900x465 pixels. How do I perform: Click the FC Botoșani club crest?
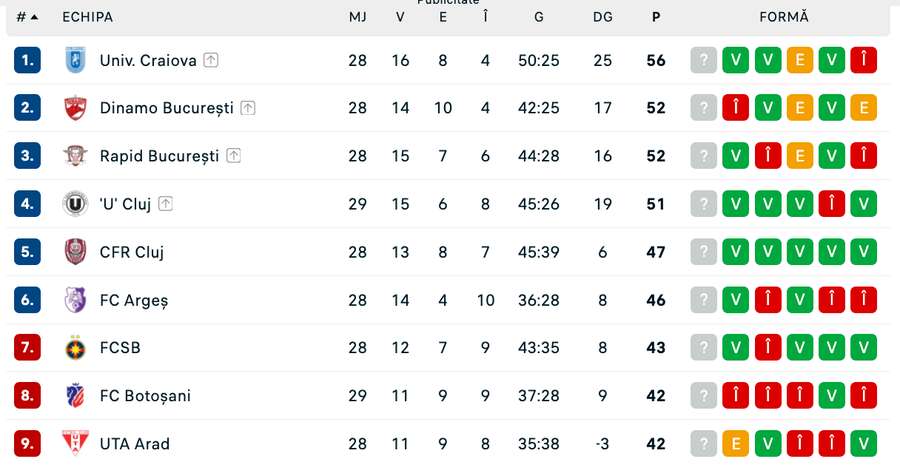point(75,396)
